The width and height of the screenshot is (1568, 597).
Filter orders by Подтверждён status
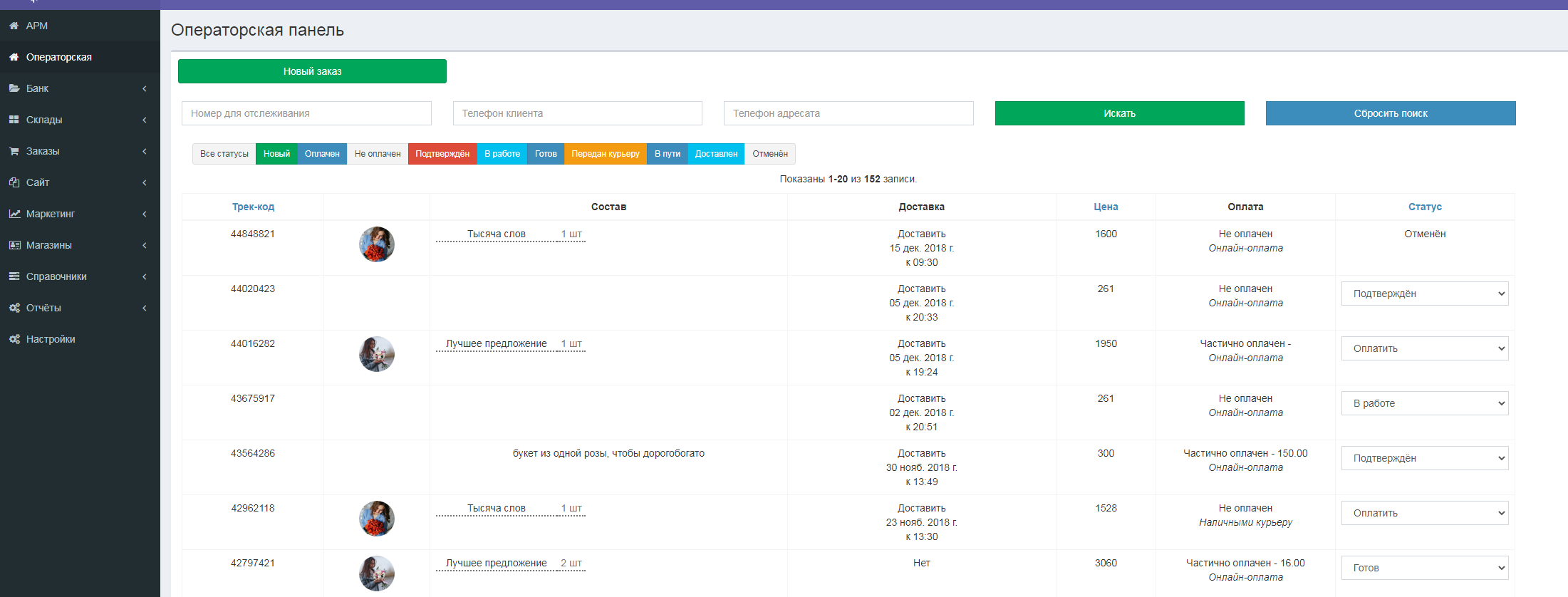point(442,154)
